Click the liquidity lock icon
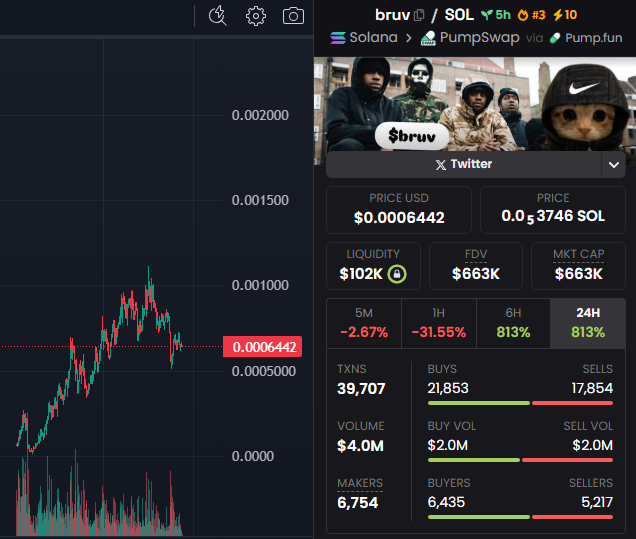The width and height of the screenshot is (636, 539). tap(397, 274)
